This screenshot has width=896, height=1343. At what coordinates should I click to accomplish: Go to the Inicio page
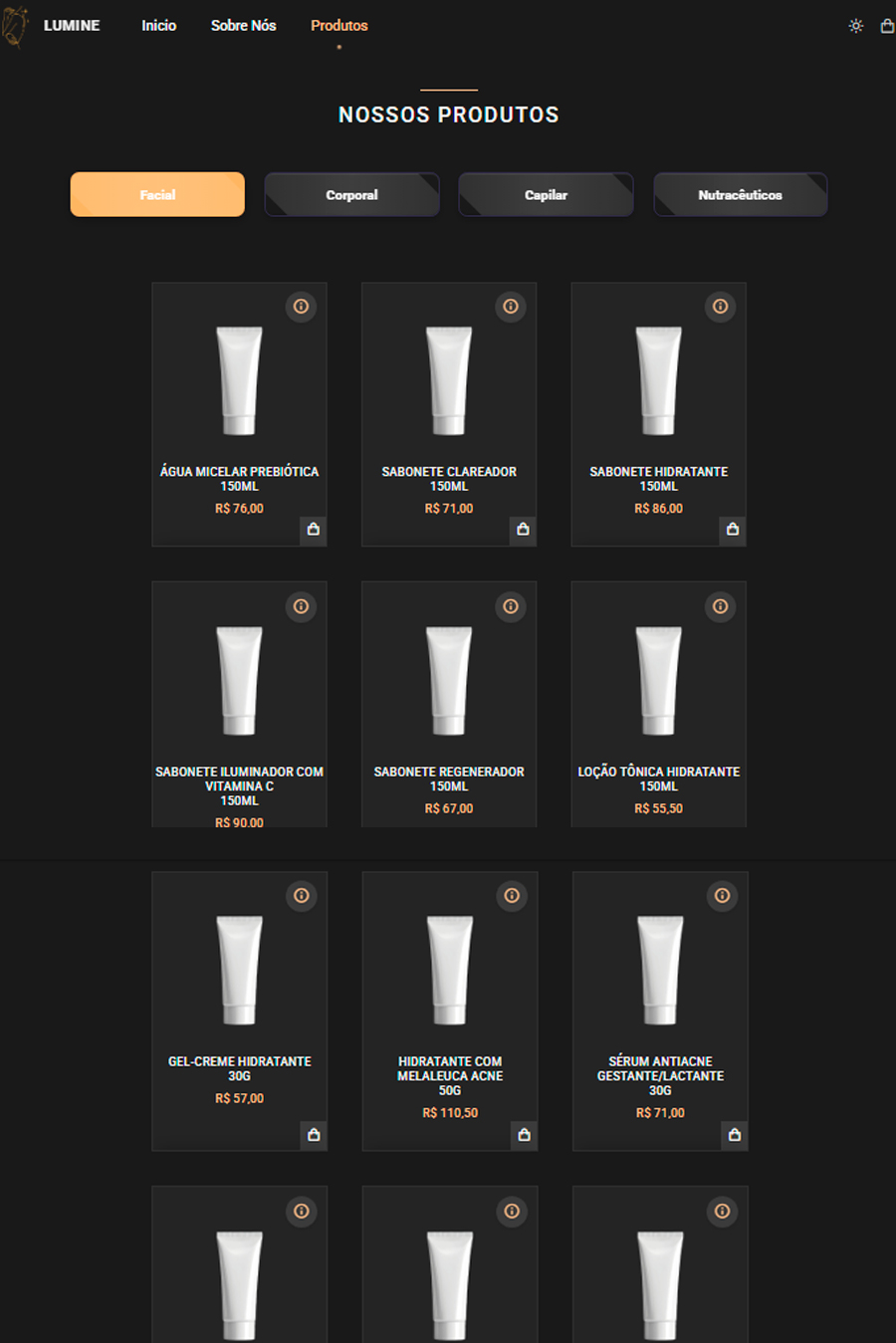pyautogui.click(x=158, y=26)
